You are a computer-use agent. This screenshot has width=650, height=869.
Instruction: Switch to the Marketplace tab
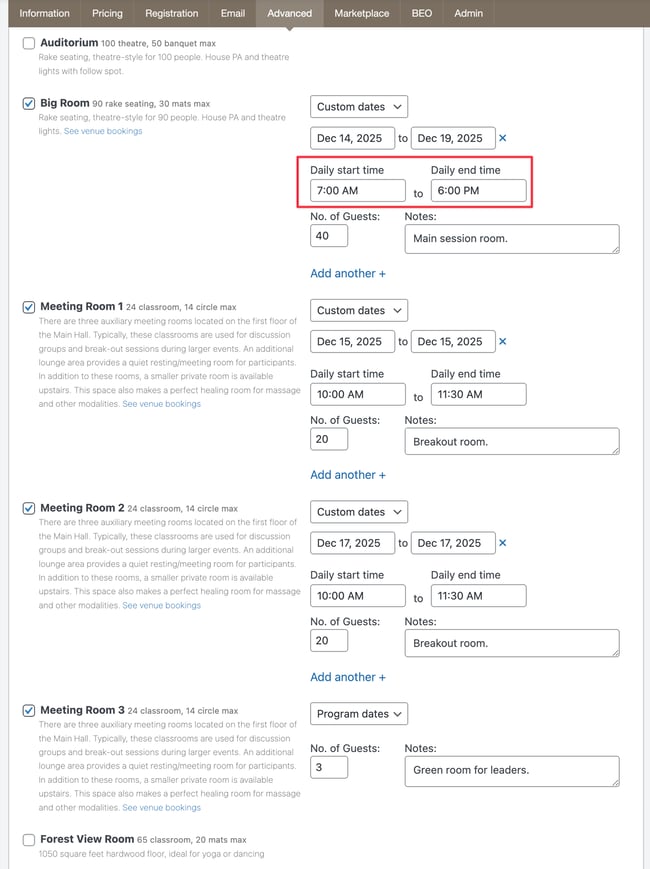pos(362,14)
